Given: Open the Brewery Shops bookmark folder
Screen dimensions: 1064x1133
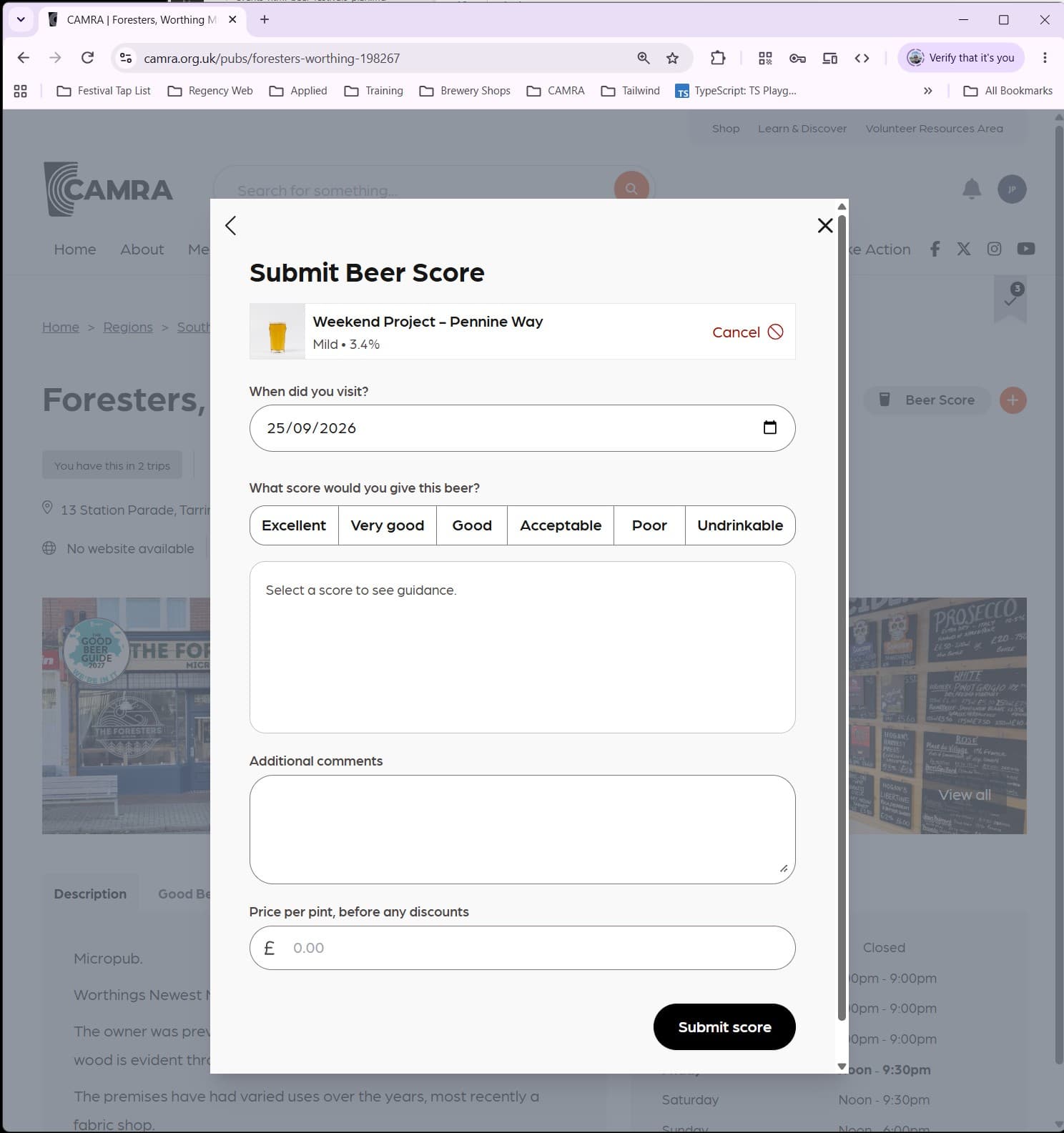Looking at the screenshot, I should pyautogui.click(x=465, y=91).
